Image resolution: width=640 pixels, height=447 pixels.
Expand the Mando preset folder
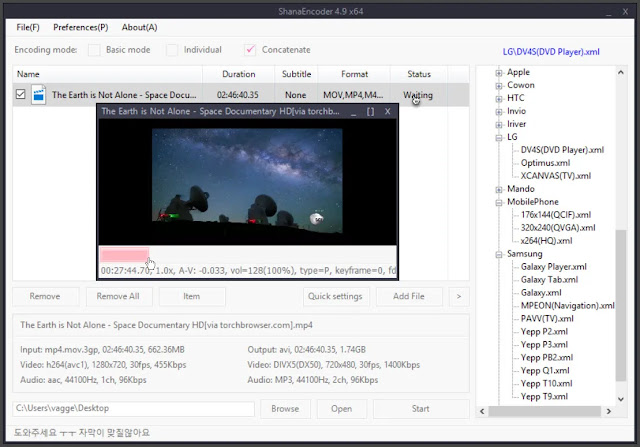pyautogui.click(x=498, y=189)
